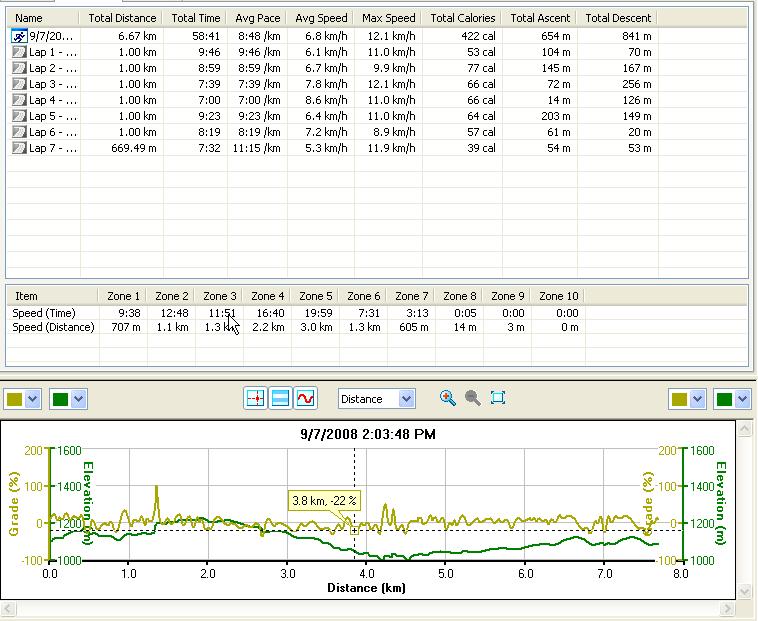Click the 19:59 Zone 5 time value

318,313
